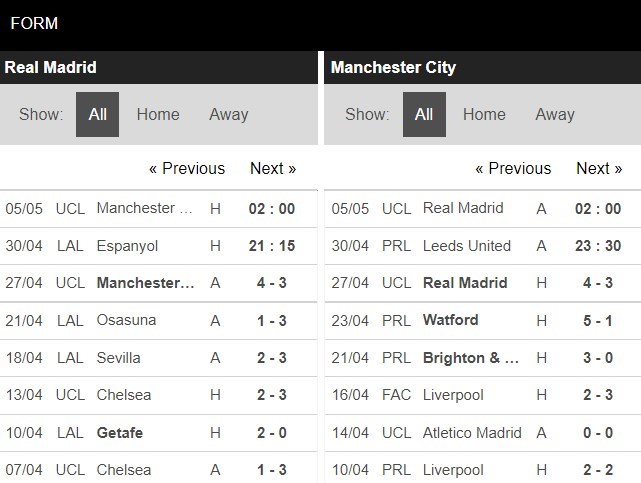Open Manchester City's Atletico Madrid match
This screenshot has height=483, width=641.
tap(473, 433)
